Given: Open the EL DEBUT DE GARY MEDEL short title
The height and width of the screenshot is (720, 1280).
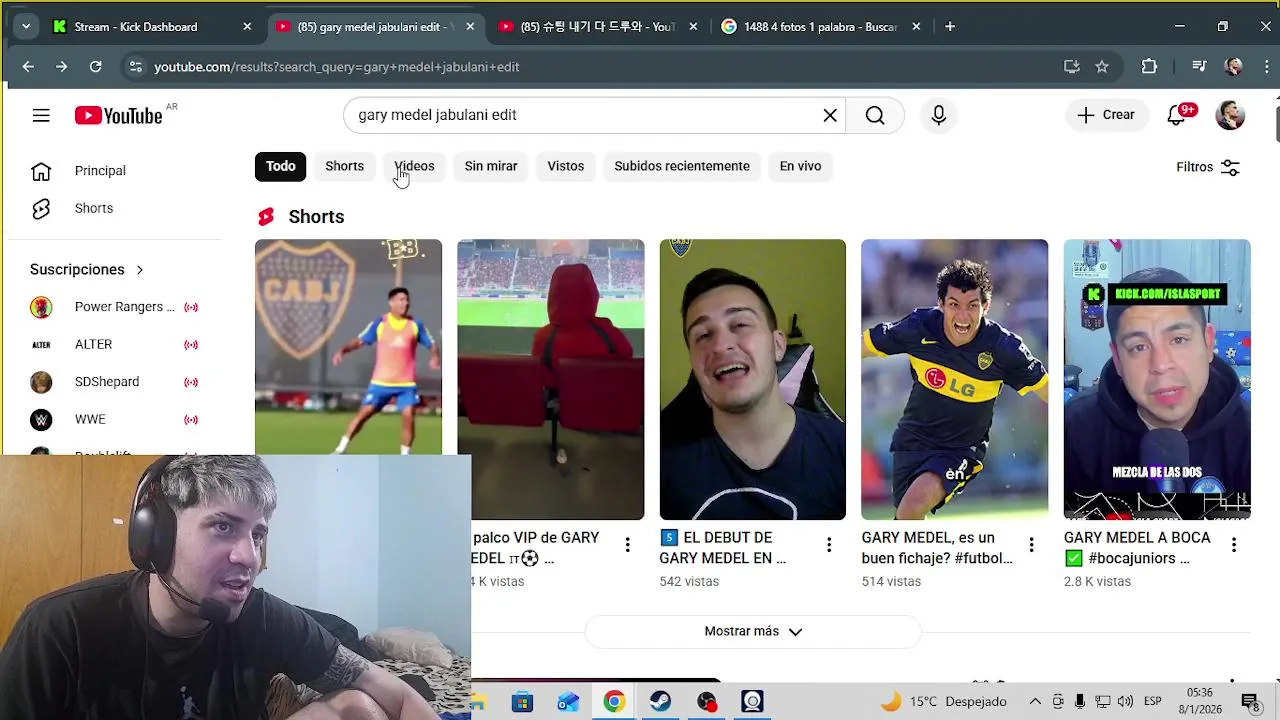Looking at the screenshot, I should (723, 548).
